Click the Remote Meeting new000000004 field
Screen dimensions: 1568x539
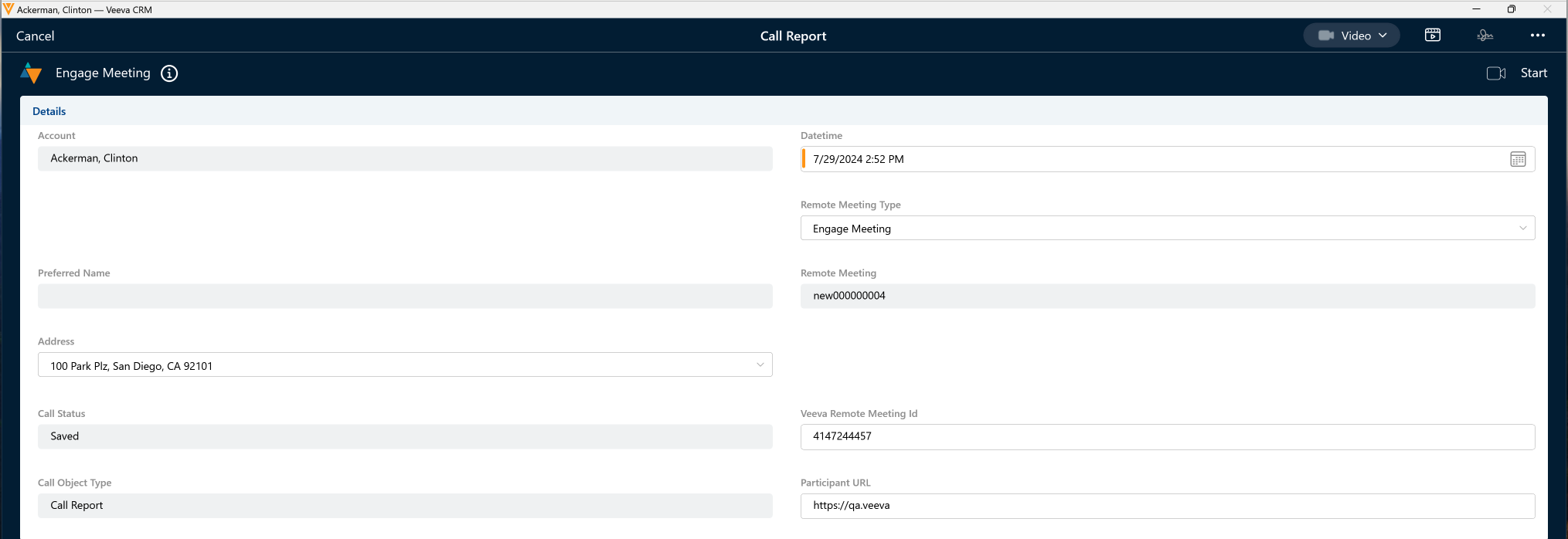coord(1167,296)
